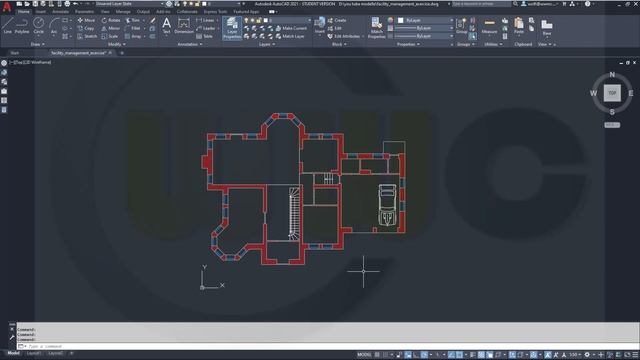Click the Leader button
The width and height of the screenshot is (640, 360).
tap(206, 28)
